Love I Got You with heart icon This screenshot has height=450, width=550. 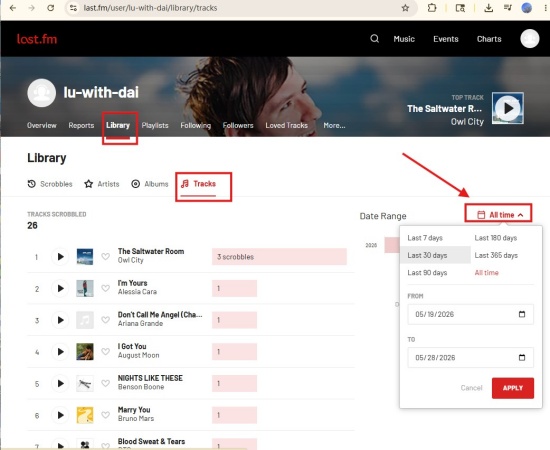[106, 351]
